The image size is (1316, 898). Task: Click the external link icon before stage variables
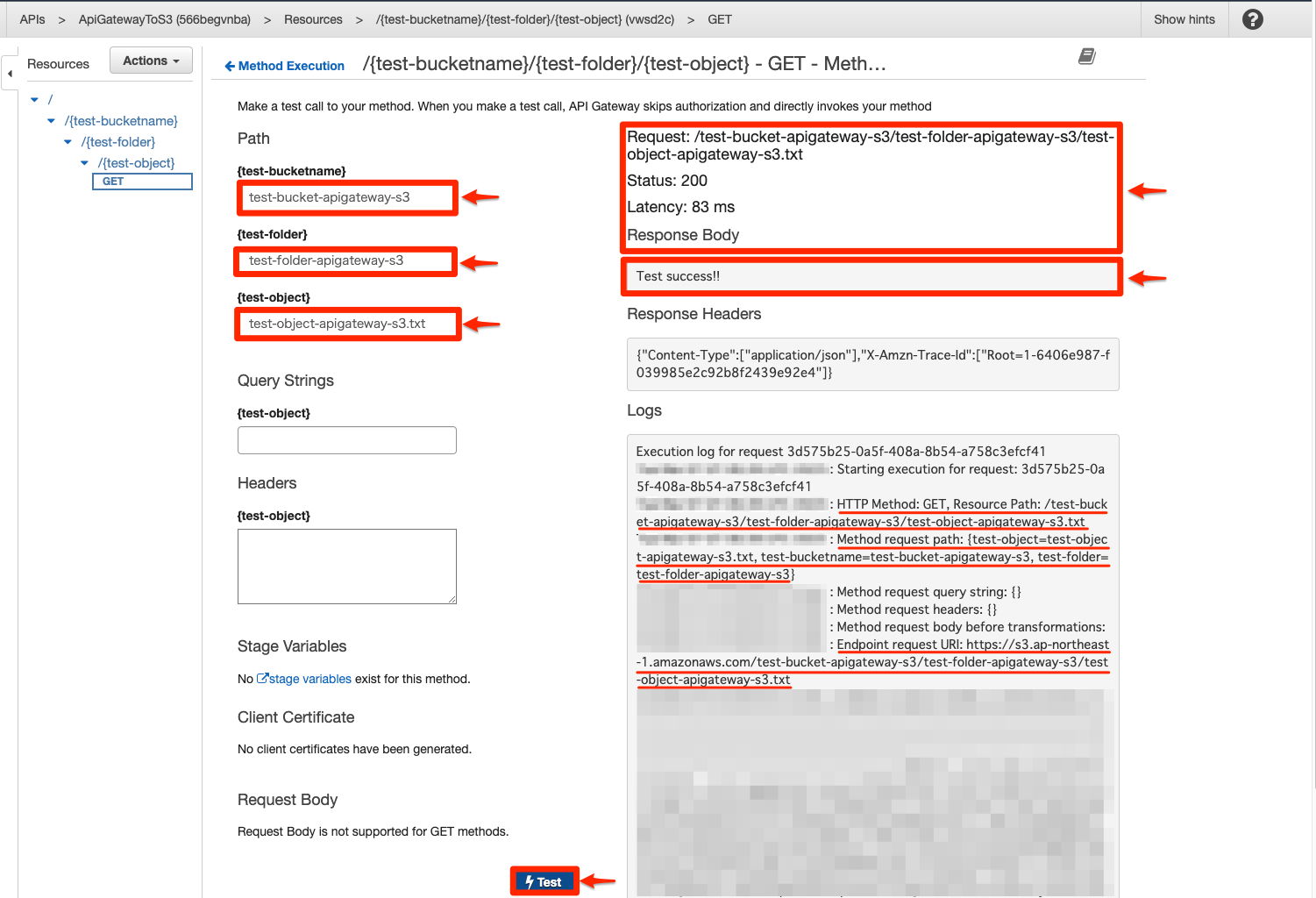click(x=261, y=678)
